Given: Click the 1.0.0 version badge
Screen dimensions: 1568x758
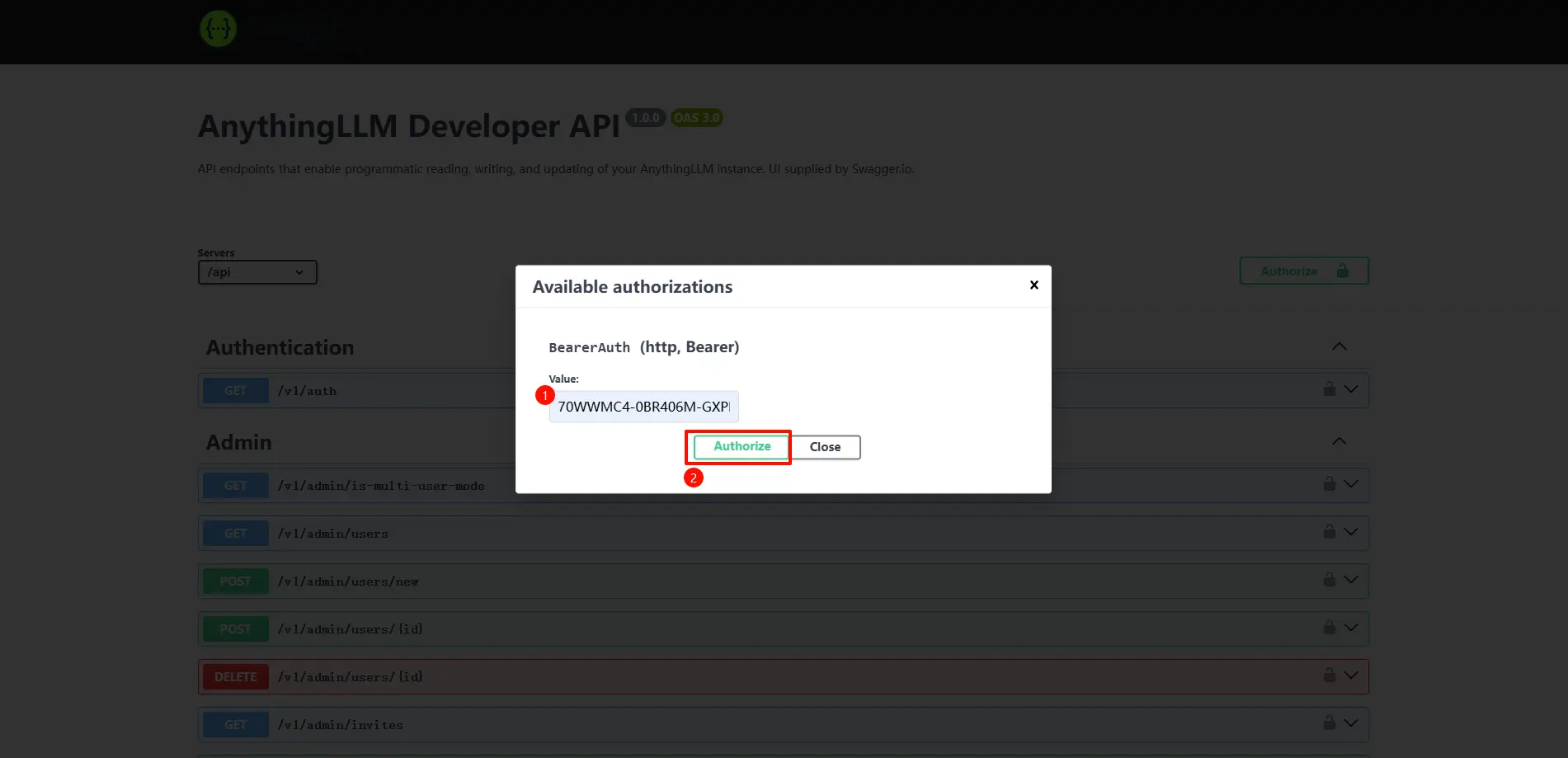Looking at the screenshot, I should pyautogui.click(x=645, y=117).
